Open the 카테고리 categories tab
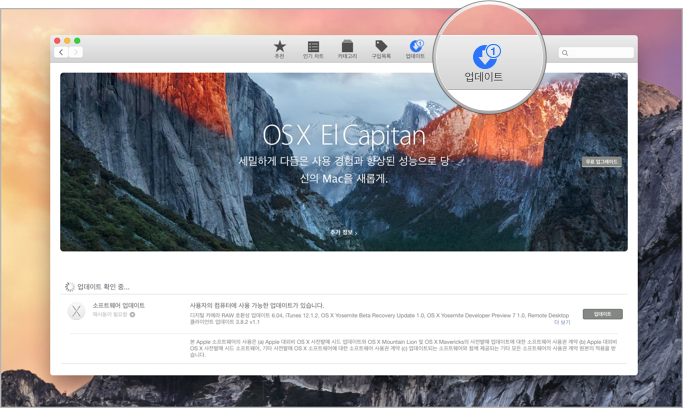Viewport: 683px width, 408px height. 347,49
